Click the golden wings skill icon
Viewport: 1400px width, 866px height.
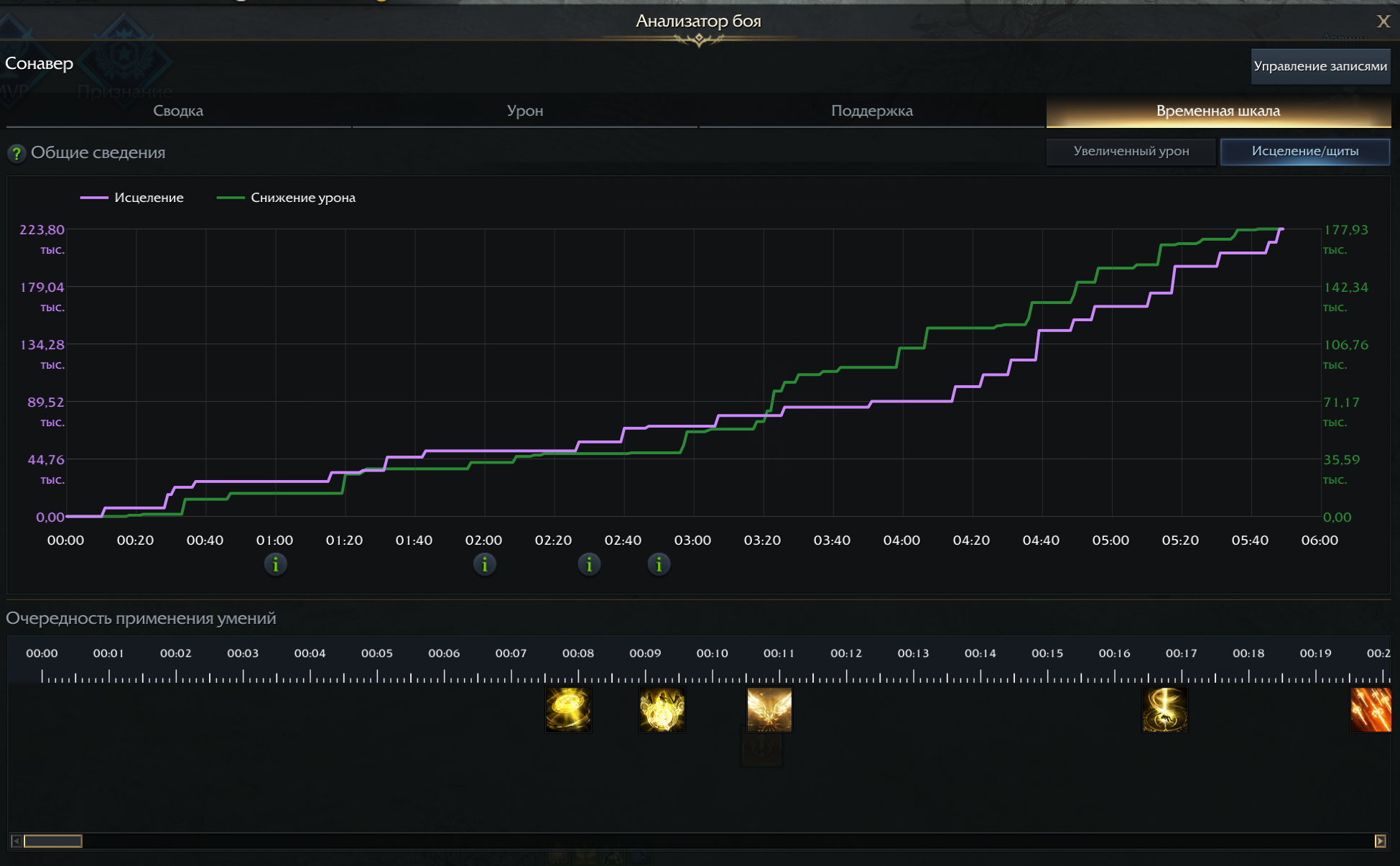(x=769, y=709)
